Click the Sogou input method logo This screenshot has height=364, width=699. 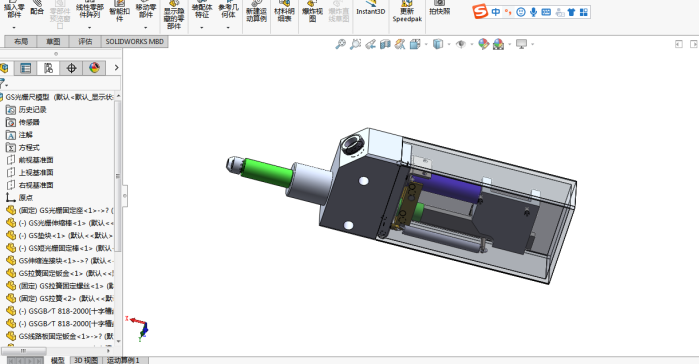pyautogui.click(x=480, y=12)
